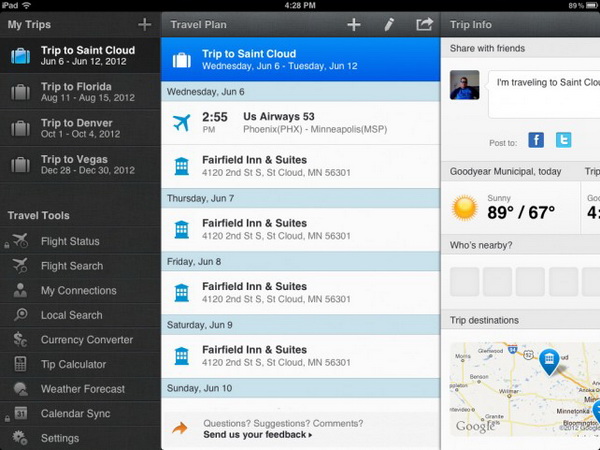The height and width of the screenshot is (450, 600).
Task: Open Currency Converter label
Action: pyautogui.click(x=87, y=340)
